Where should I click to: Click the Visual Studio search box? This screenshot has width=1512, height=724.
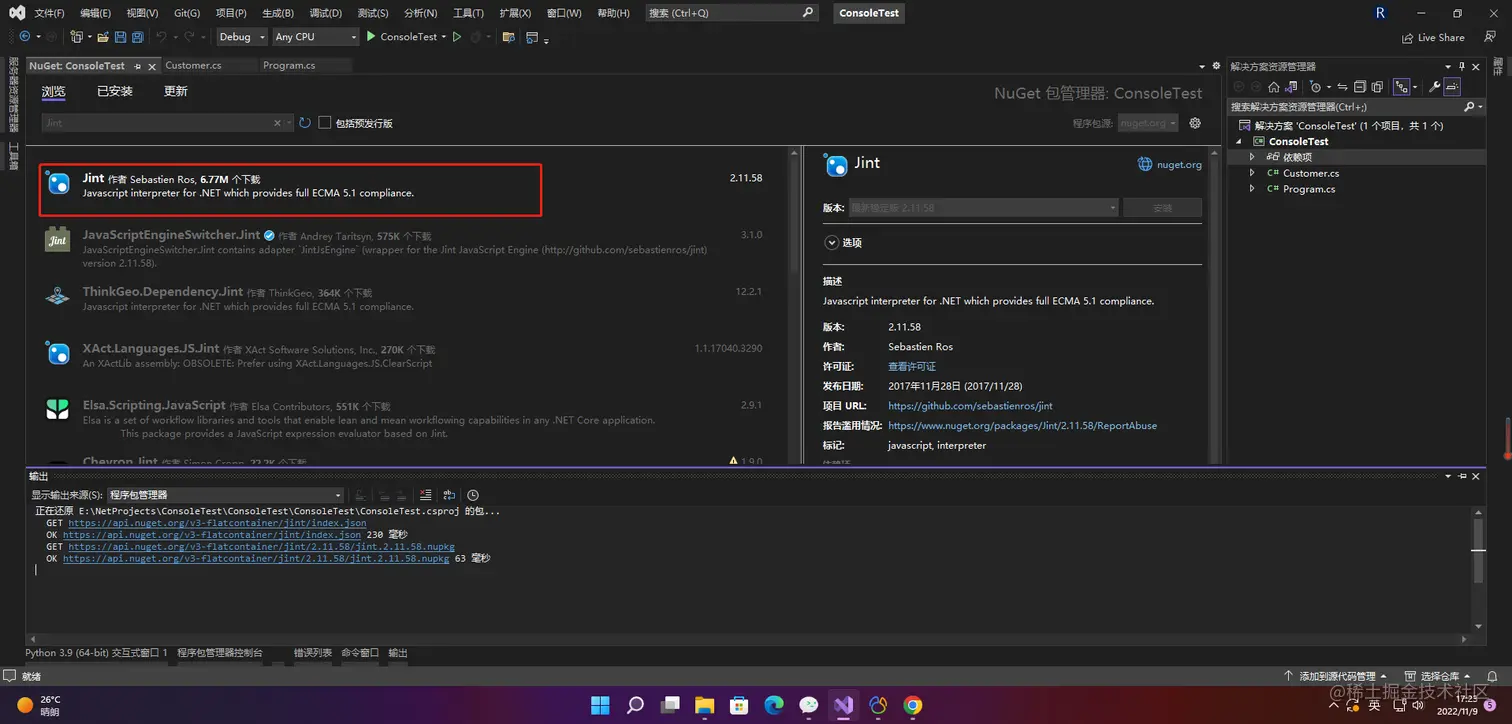pyautogui.click(x=733, y=13)
